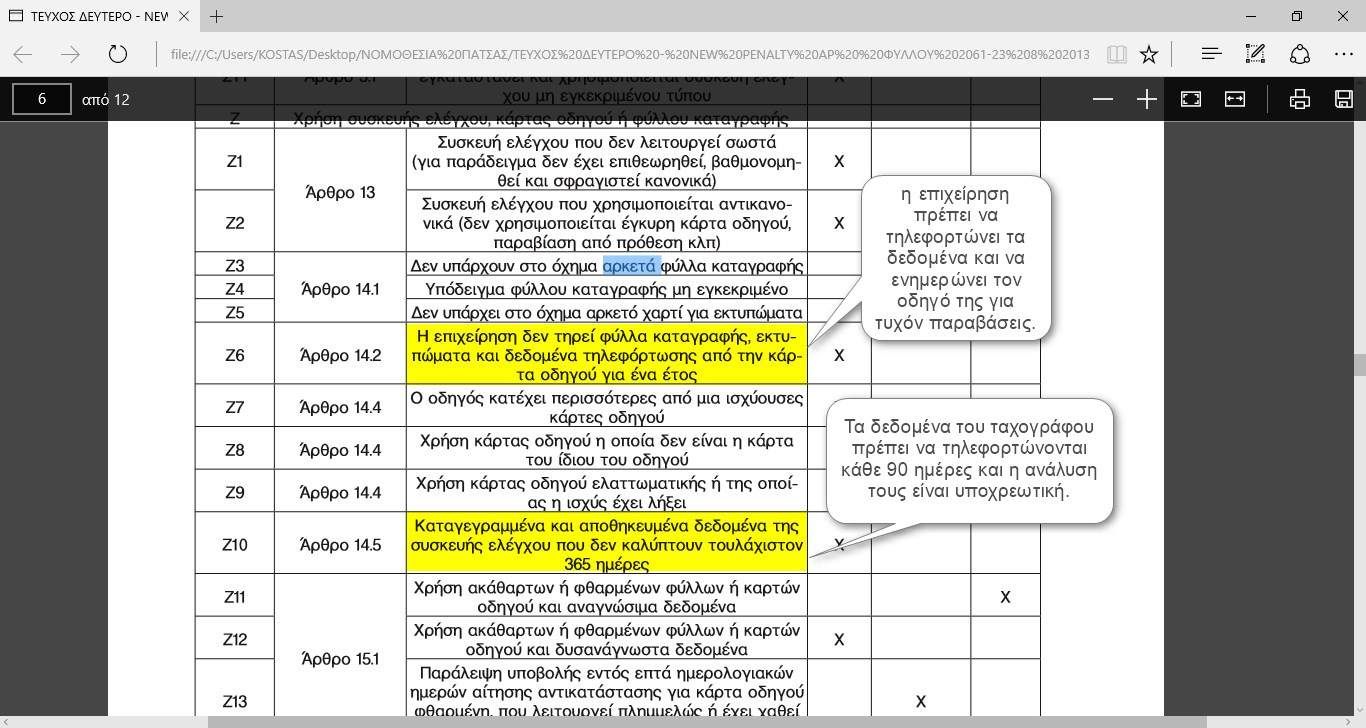Screen dimensions: 1366x728
Task: Click Άρθρο 15.1 cell
Action: pos(340,659)
